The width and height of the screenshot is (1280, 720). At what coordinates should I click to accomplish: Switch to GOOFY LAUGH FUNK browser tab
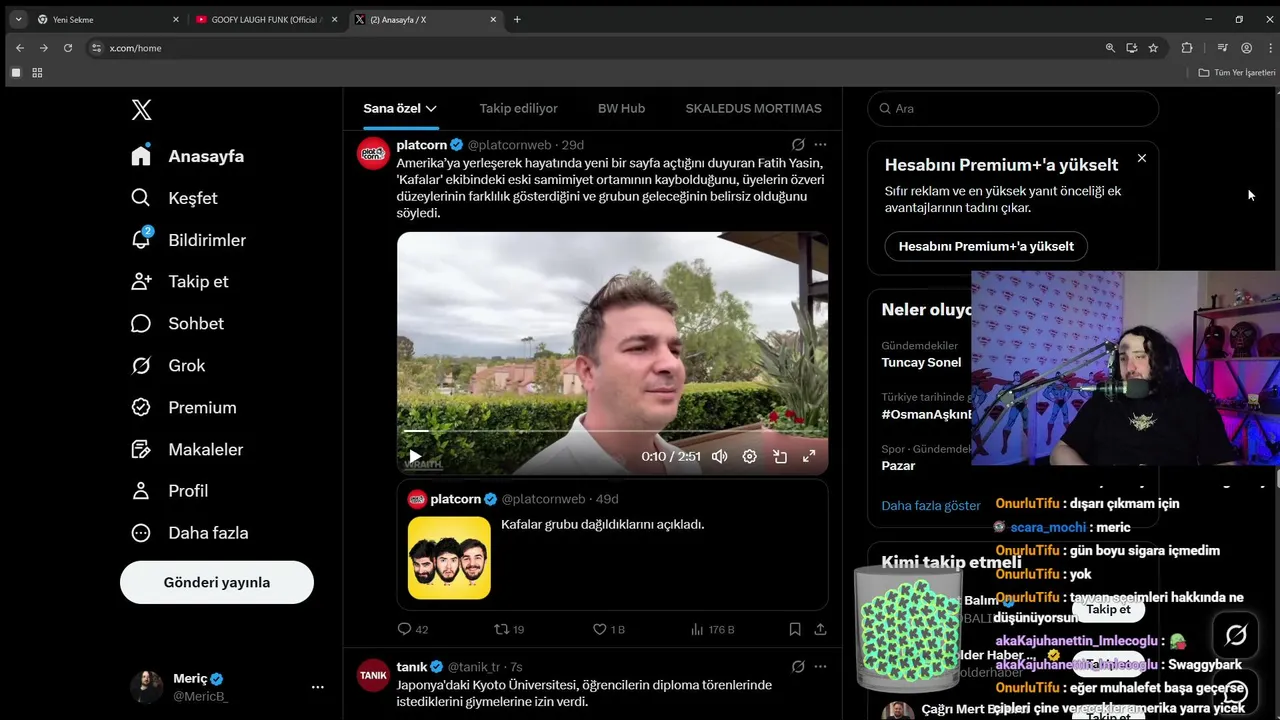[265, 20]
